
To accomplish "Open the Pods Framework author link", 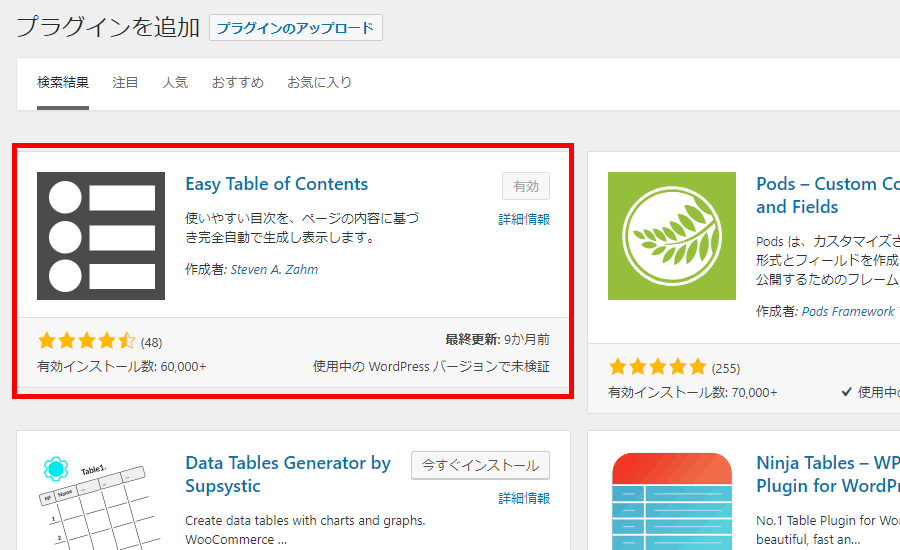I will coord(848,311).
